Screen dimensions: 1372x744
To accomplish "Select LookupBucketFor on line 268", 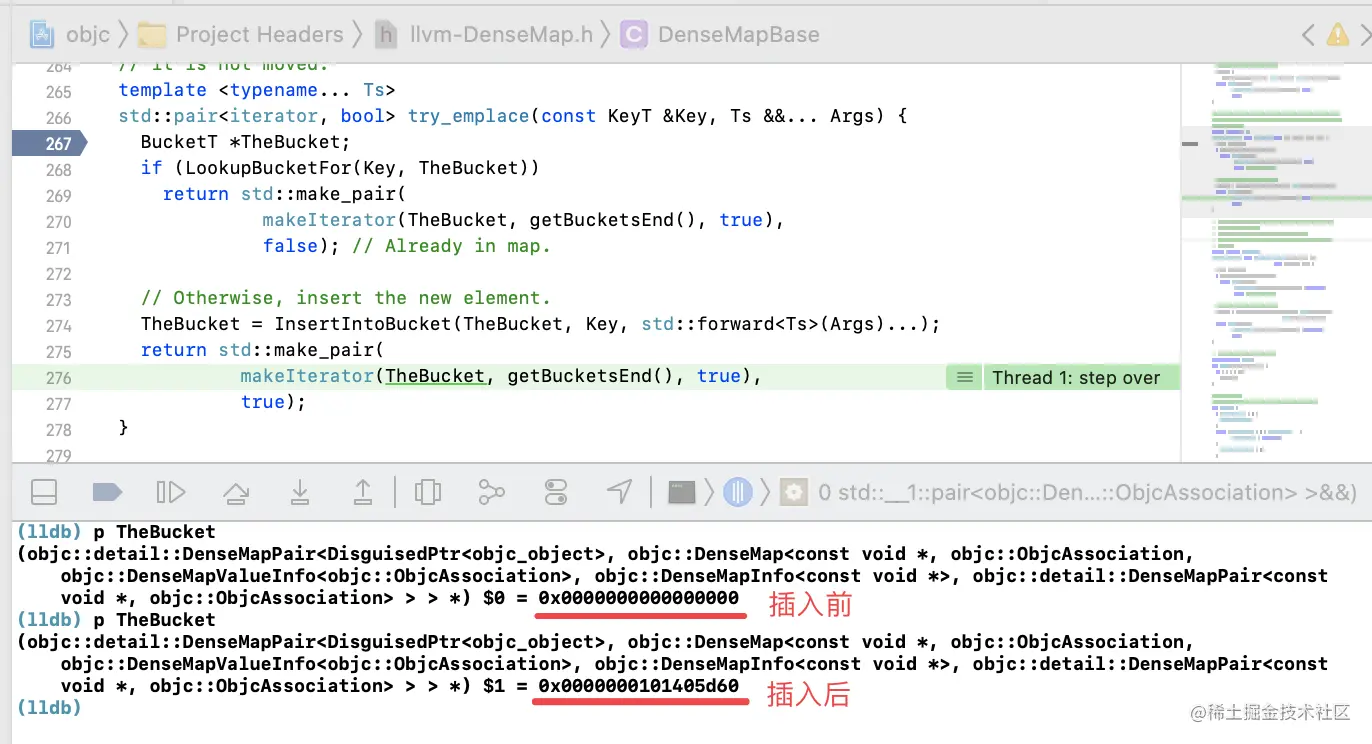I will tap(269, 168).
